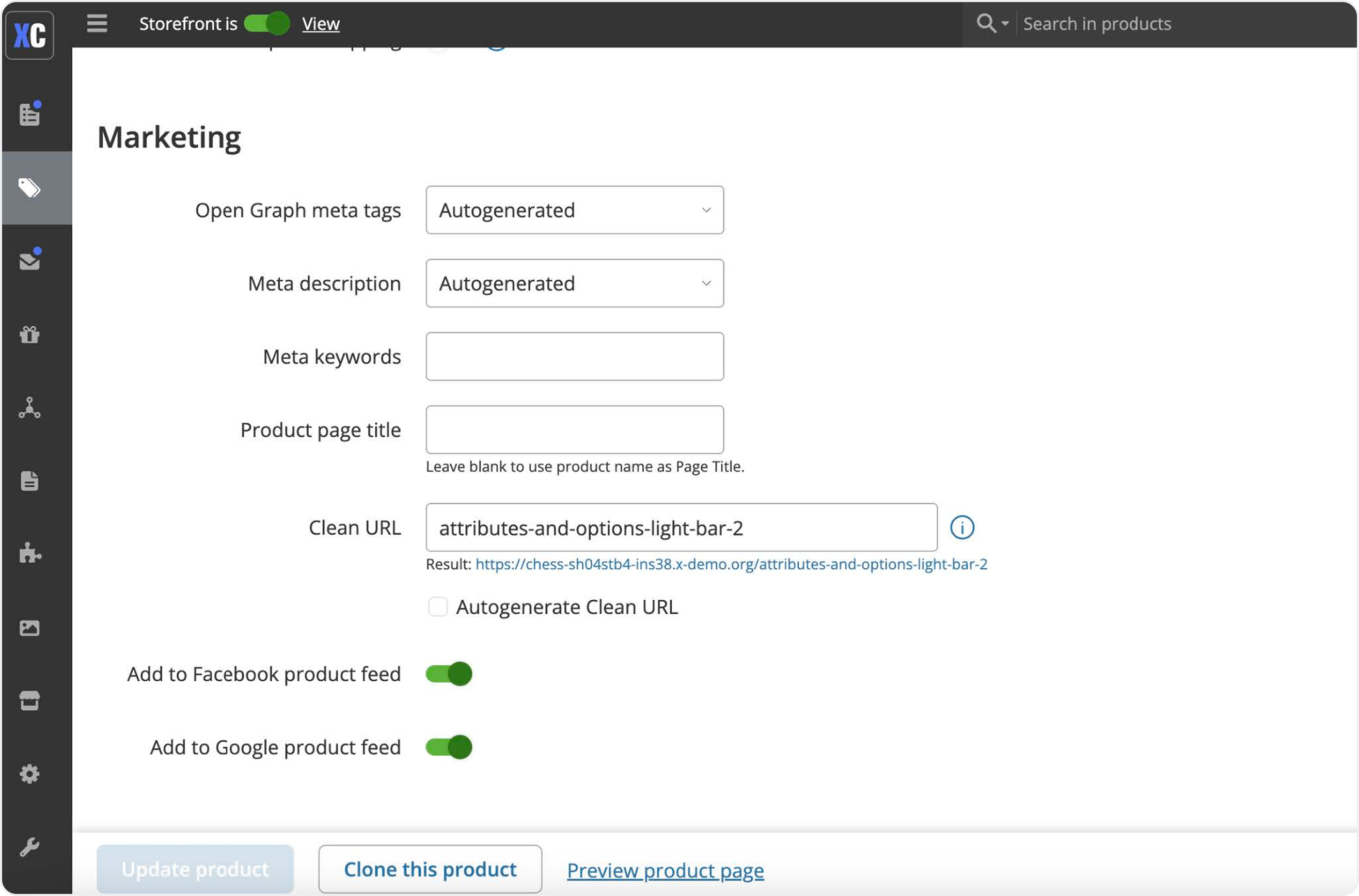Open the Store settings gear icon

(30, 774)
